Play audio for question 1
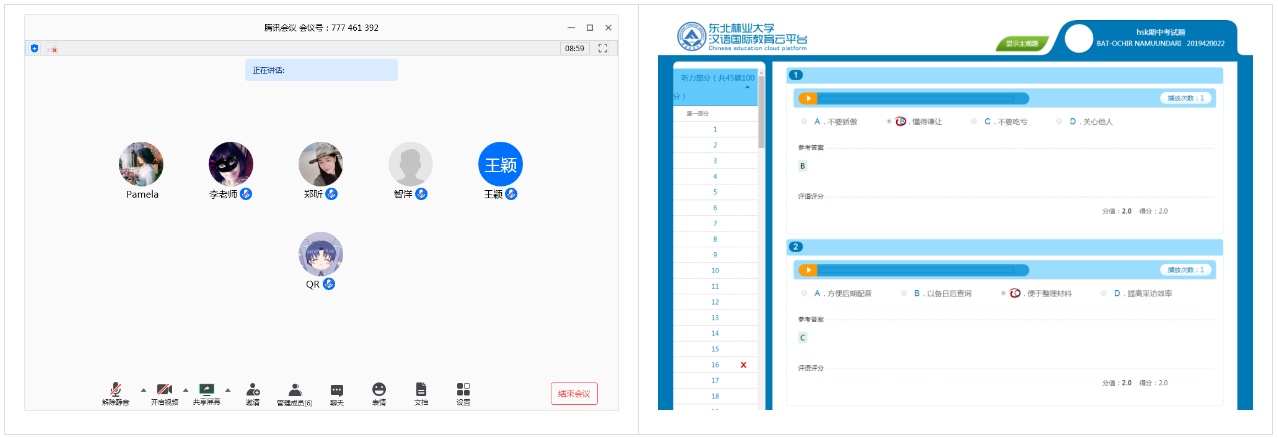The width and height of the screenshot is (1278, 438). coord(808,98)
